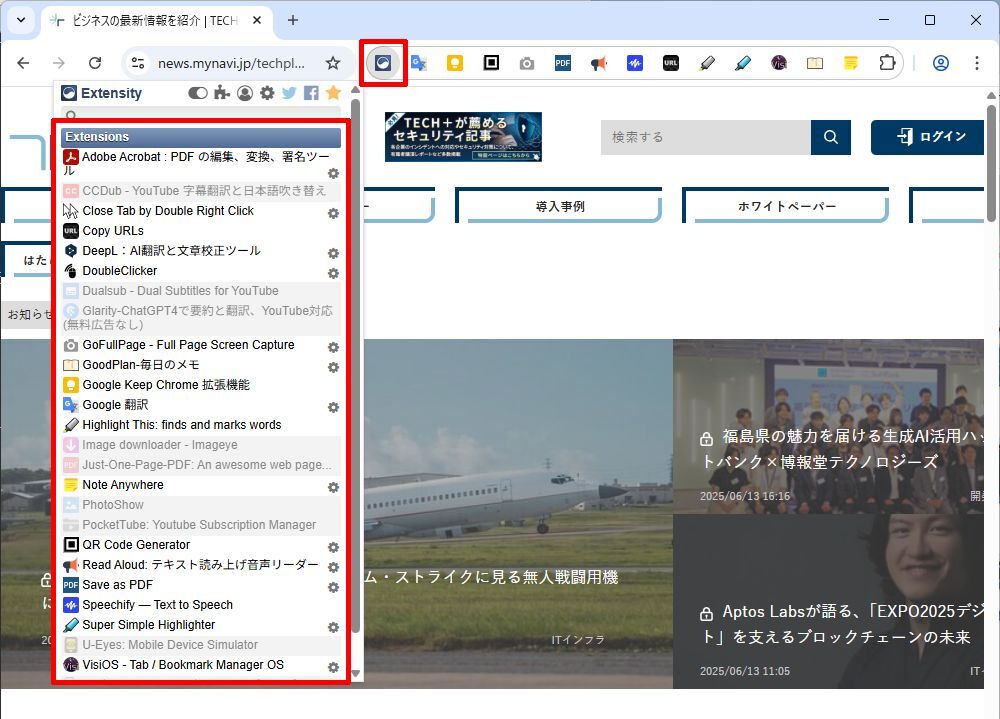Toggle all extensions switch in Extensity header
Image resolution: width=1000 pixels, height=719 pixels.
198,93
